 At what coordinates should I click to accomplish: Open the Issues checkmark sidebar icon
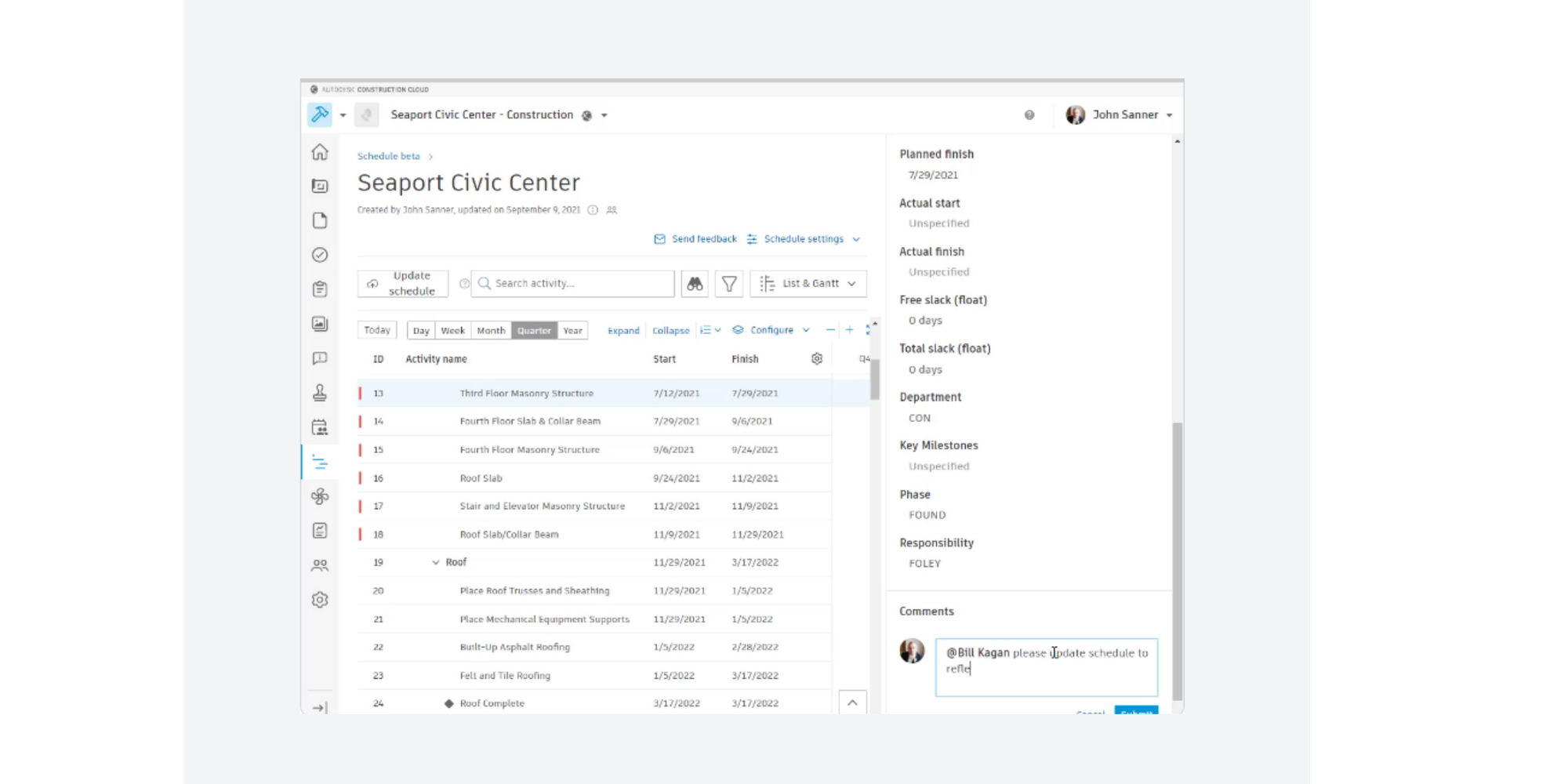coord(320,255)
